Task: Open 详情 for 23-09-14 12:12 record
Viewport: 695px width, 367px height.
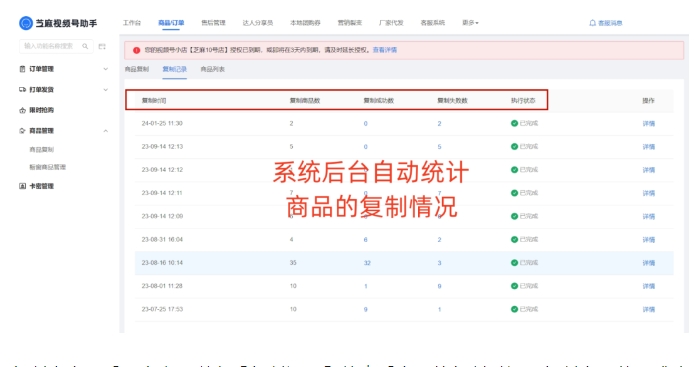Action: (648, 170)
